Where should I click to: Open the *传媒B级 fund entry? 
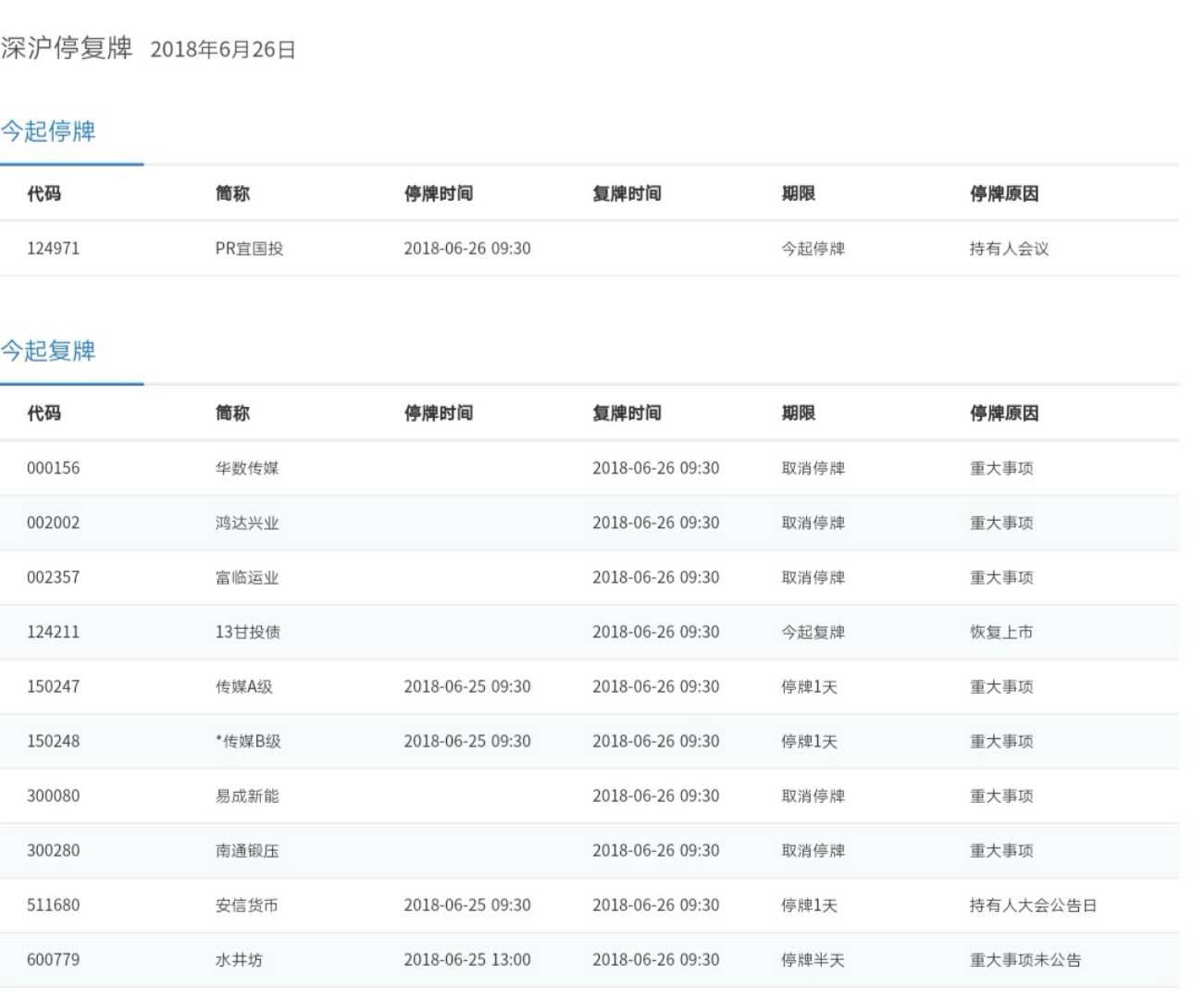click(248, 741)
